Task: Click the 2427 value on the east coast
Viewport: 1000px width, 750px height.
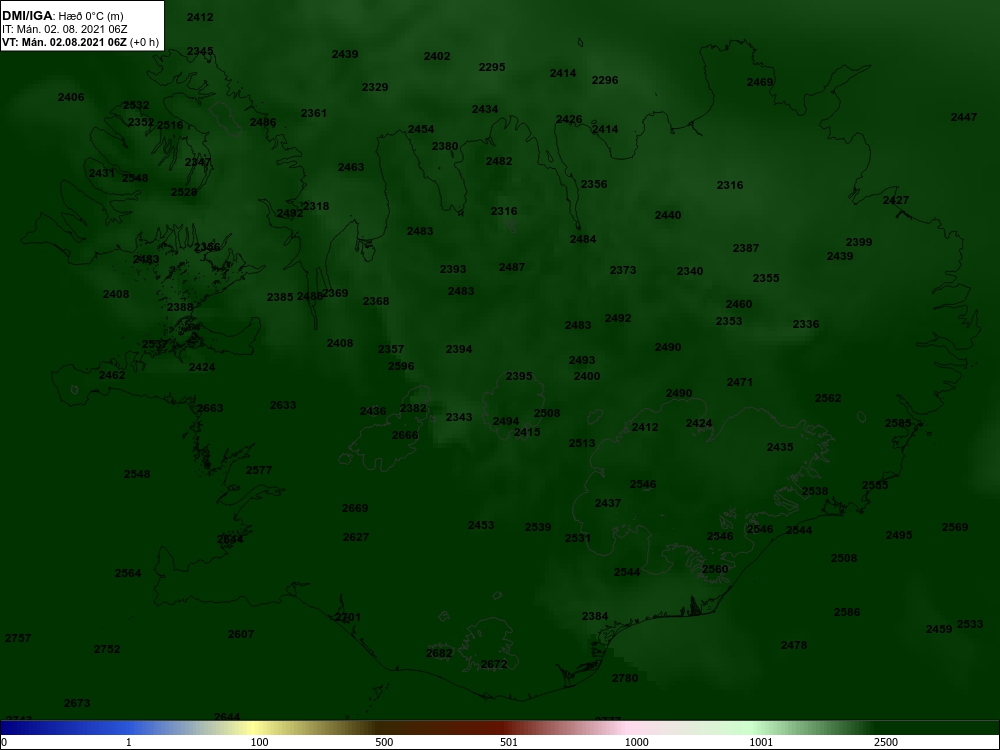Action: point(895,200)
